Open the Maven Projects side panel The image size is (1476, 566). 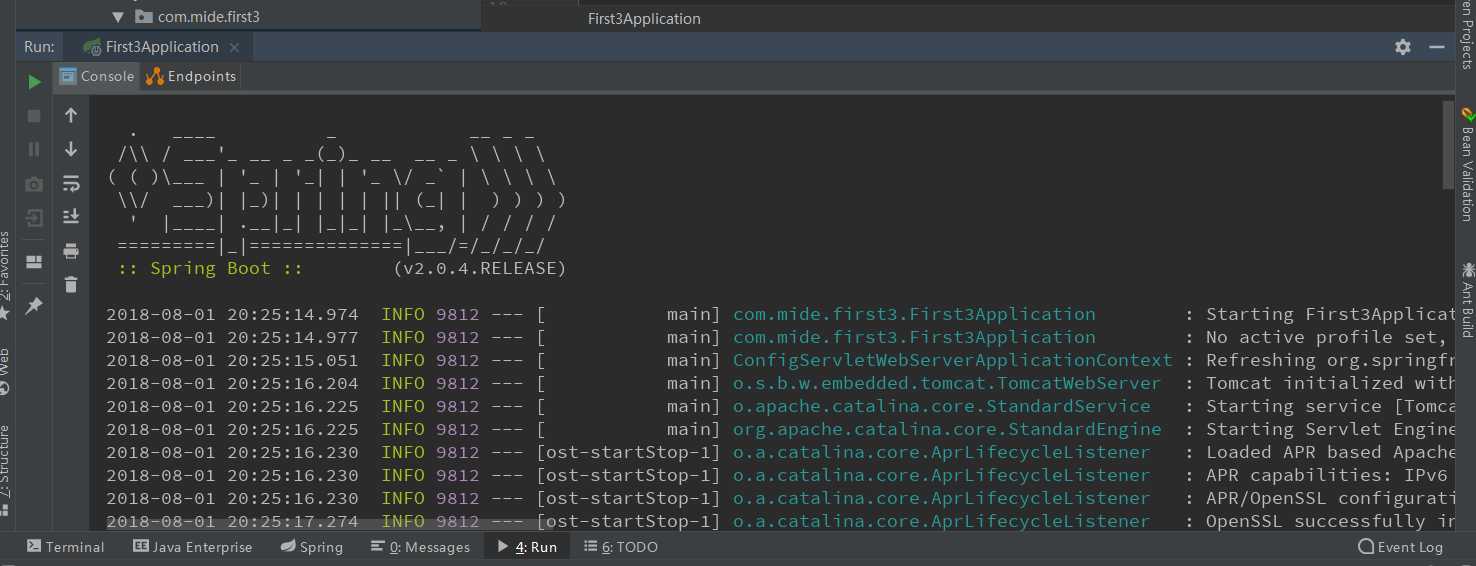tap(1467, 33)
